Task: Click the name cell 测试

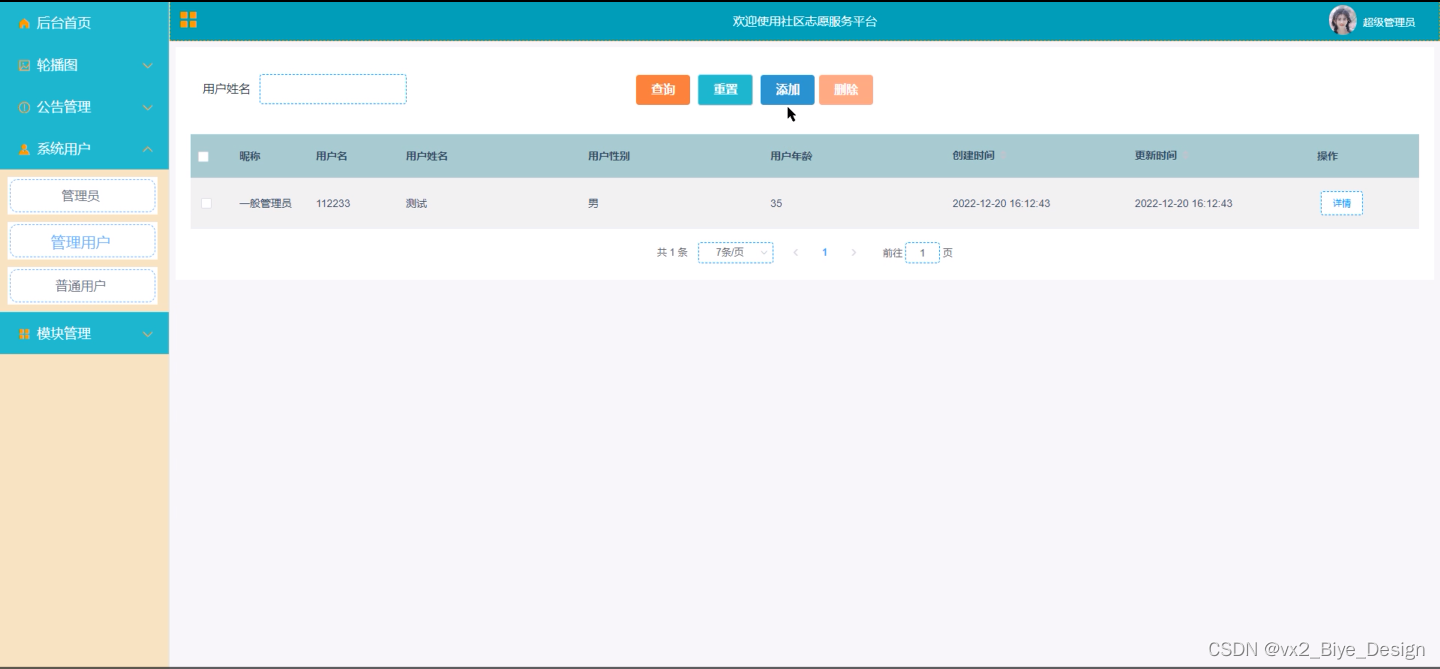Action: click(x=416, y=203)
